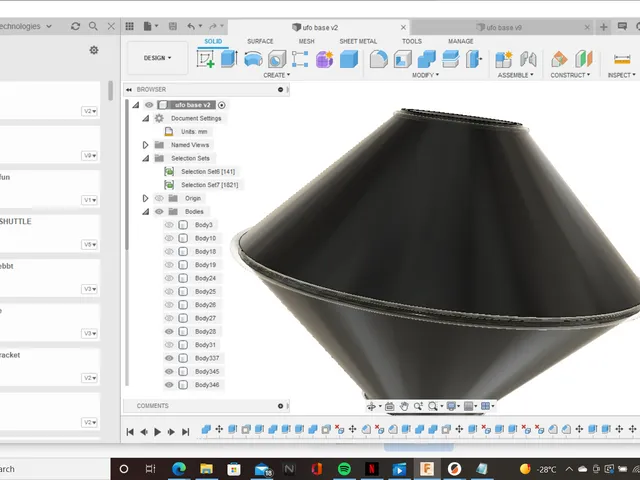Add a new document tab
This screenshot has height=480, width=640.
604,27
